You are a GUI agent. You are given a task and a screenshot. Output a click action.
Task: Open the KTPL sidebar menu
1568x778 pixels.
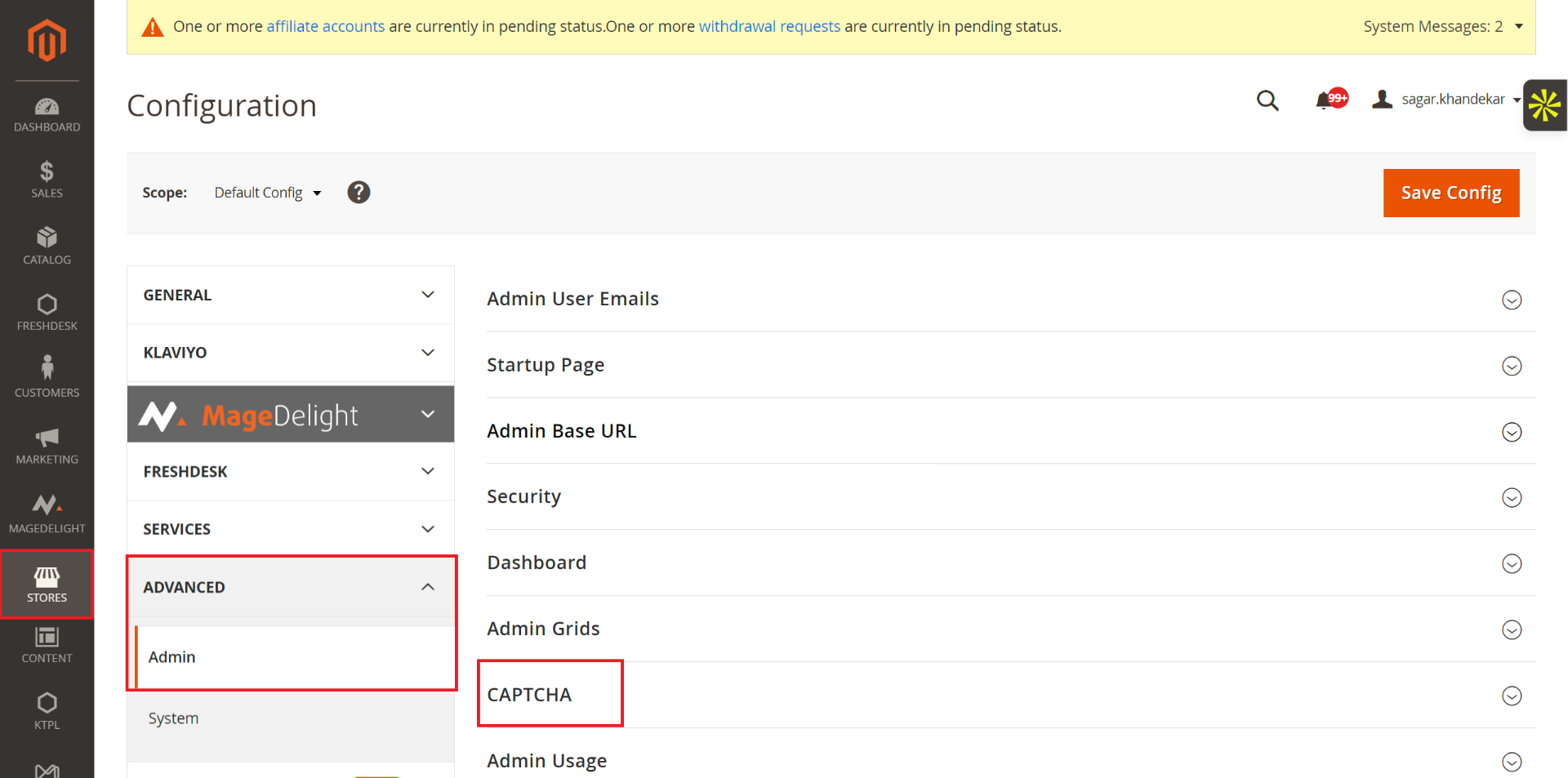coord(47,710)
